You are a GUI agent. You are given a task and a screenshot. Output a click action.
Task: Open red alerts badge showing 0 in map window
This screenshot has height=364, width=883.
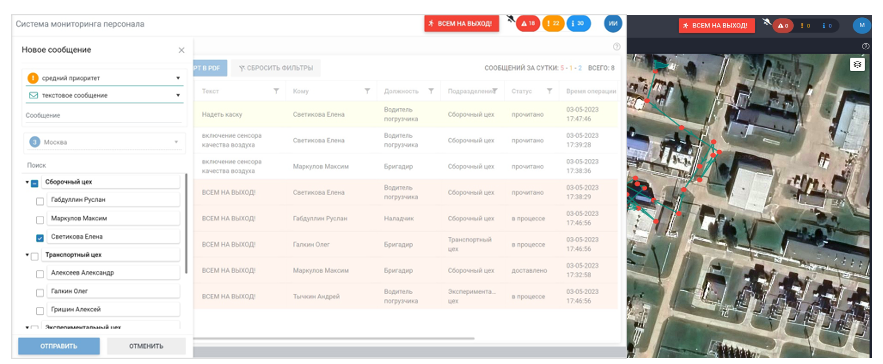(x=784, y=26)
